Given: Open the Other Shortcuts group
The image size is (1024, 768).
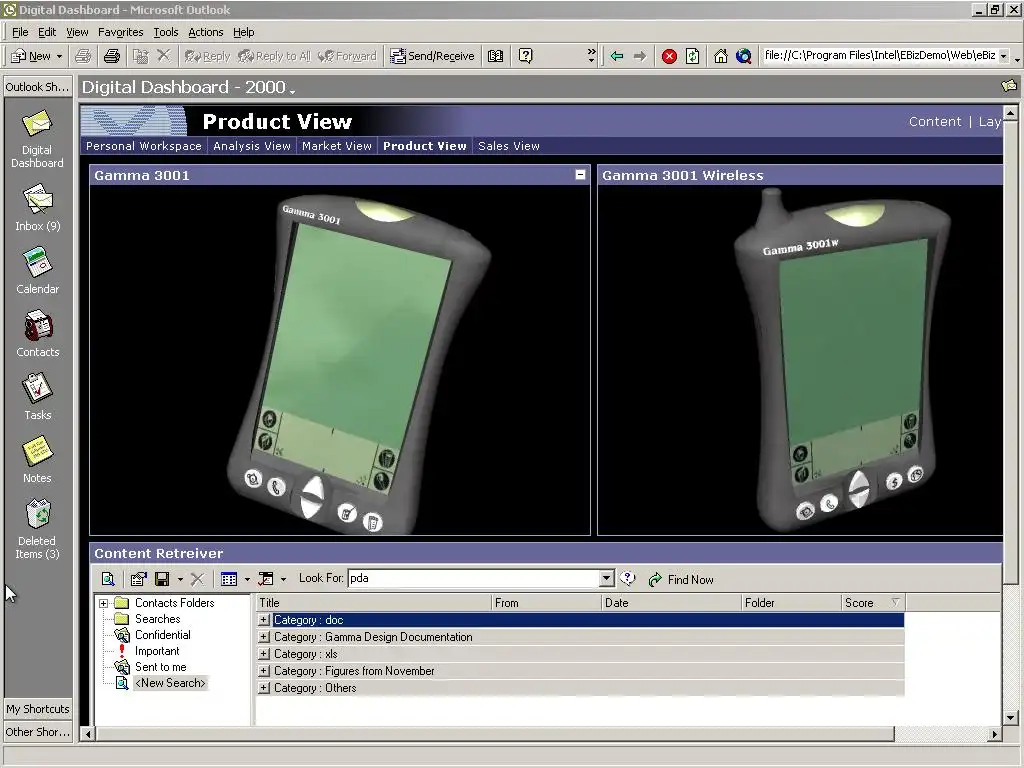Looking at the screenshot, I should 38,731.
